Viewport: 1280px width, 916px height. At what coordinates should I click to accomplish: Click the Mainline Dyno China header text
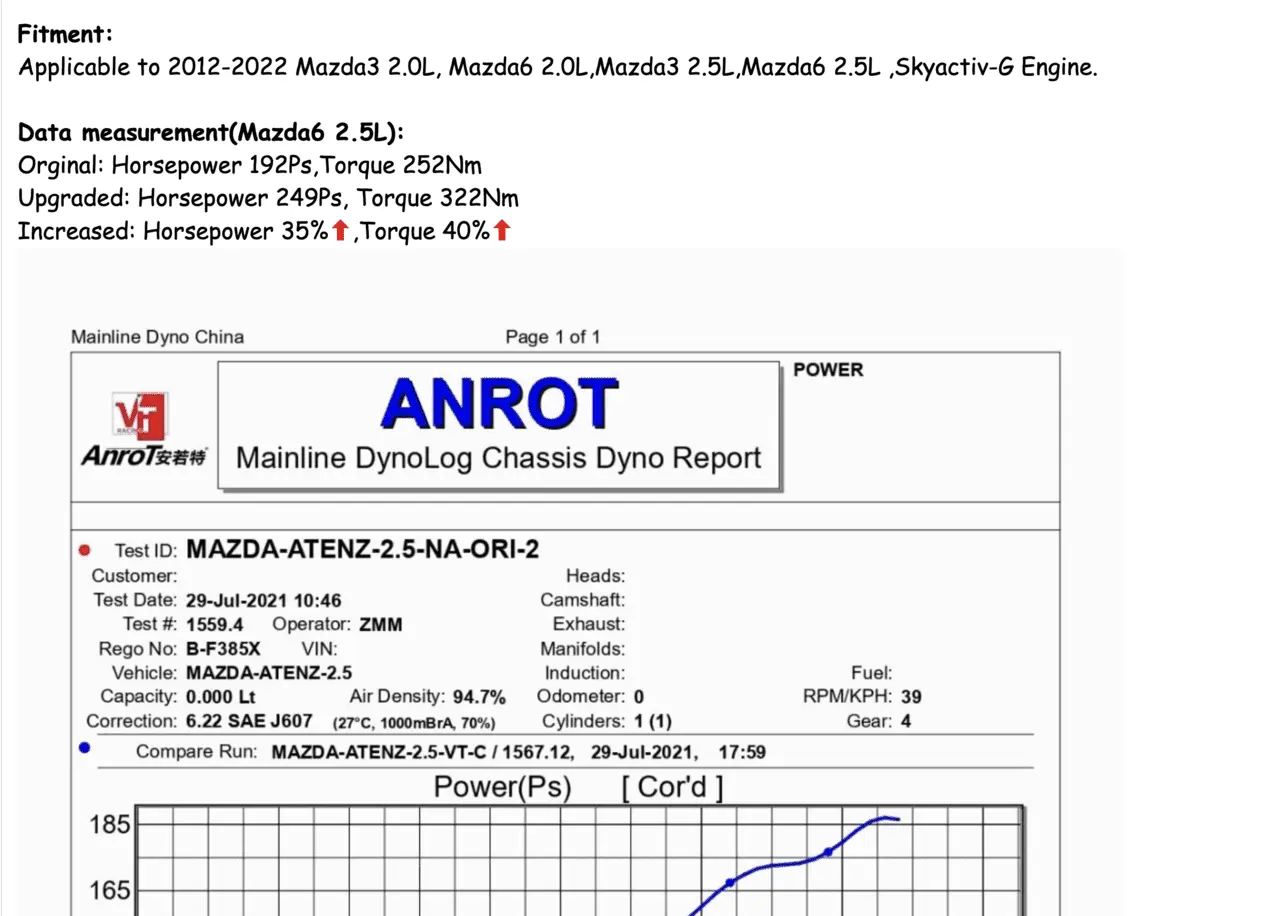tap(157, 337)
